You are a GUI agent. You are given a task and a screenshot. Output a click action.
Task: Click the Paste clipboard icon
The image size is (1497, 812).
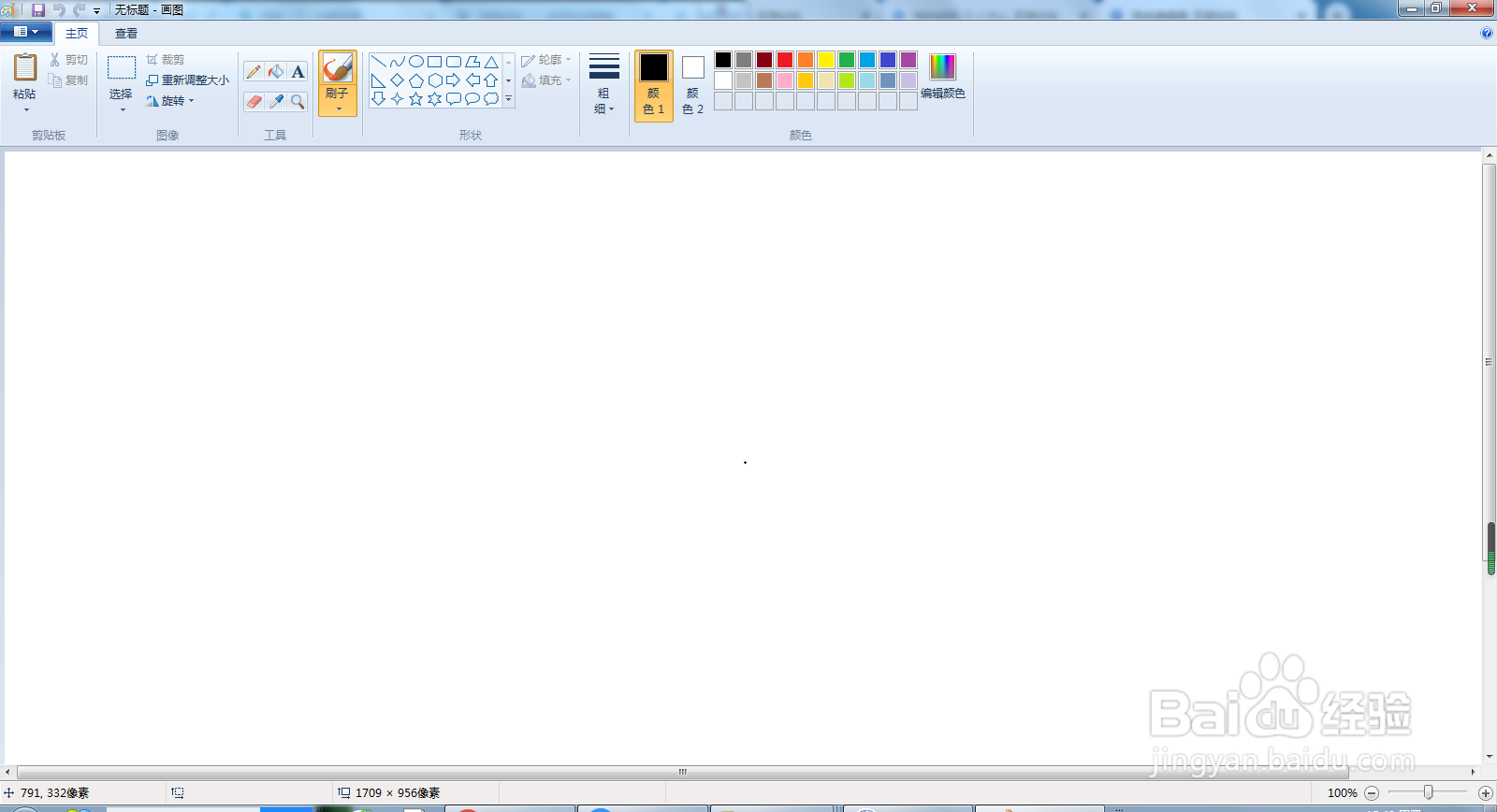click(25, 68)
